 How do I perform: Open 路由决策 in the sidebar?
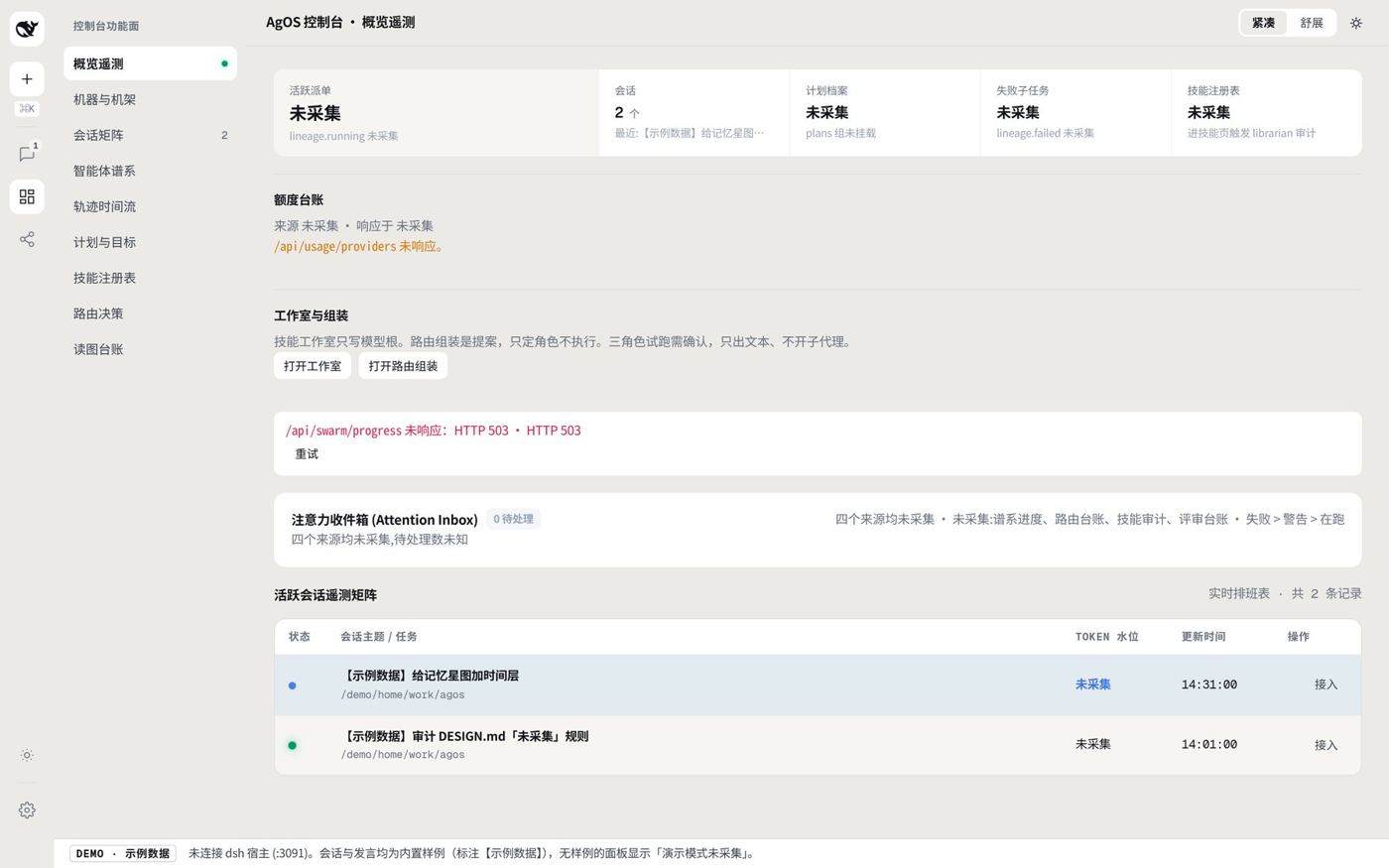point(150,313)
